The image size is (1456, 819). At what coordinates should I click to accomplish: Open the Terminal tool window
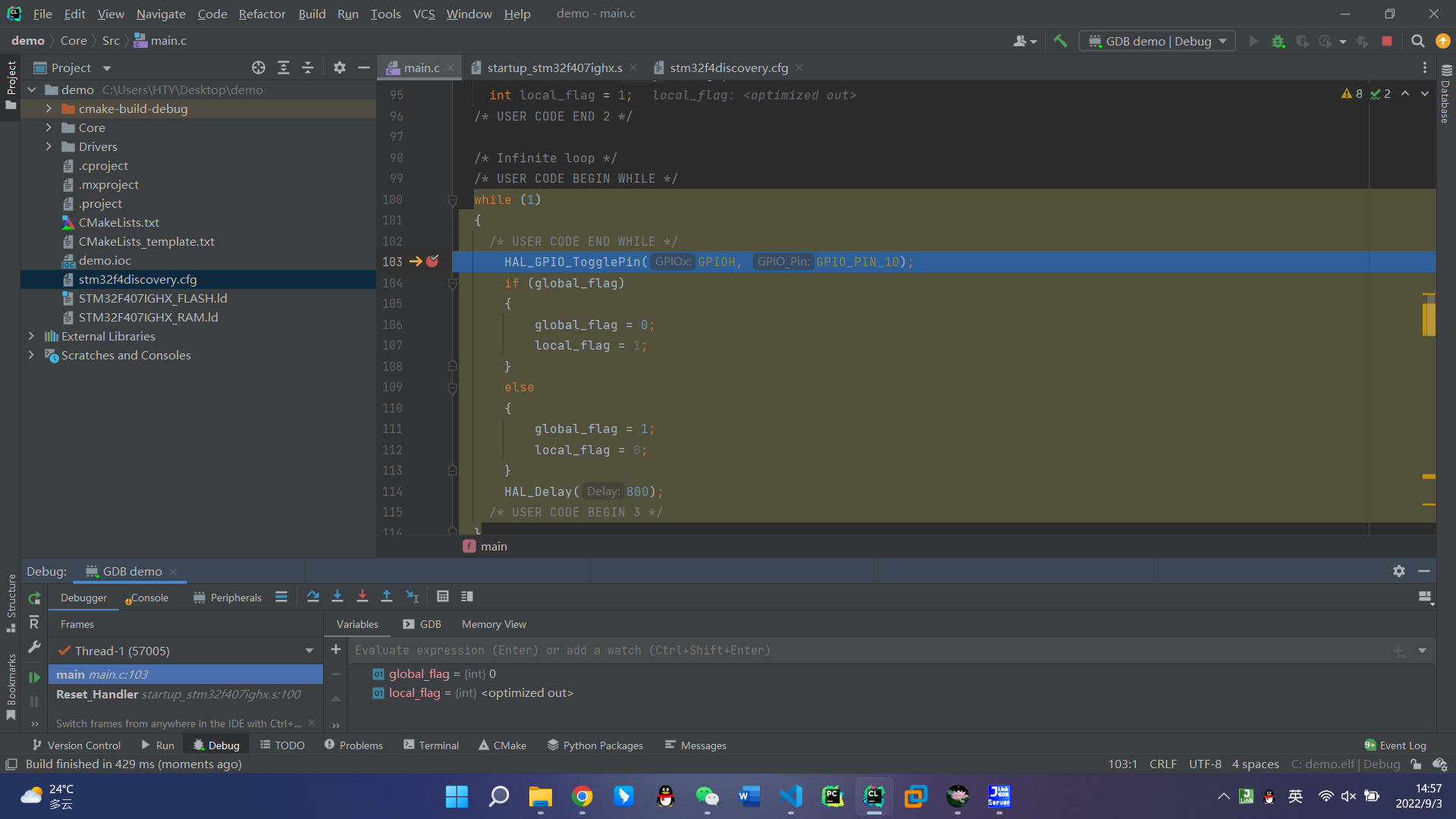pyautogui.click(x=431, y=745)
